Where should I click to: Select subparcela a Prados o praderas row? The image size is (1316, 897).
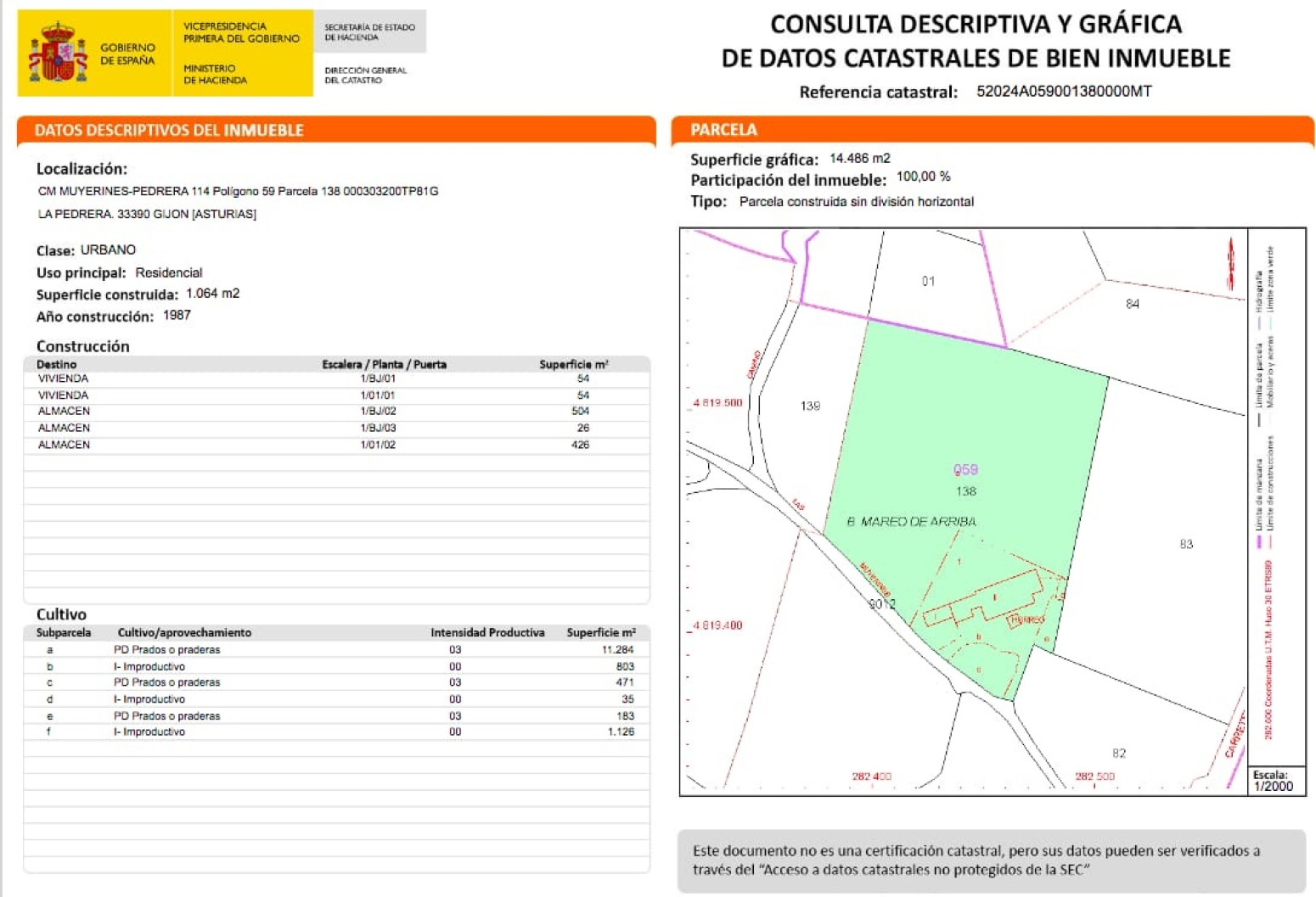point(336,650)
